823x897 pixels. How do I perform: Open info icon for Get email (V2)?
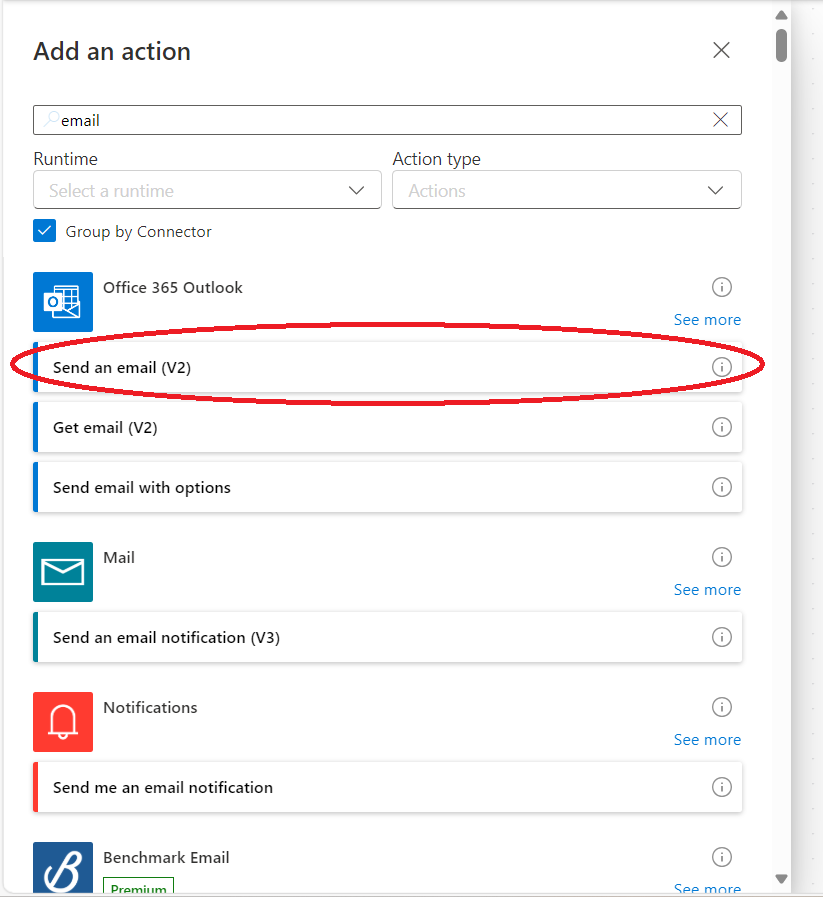[722, 427]
